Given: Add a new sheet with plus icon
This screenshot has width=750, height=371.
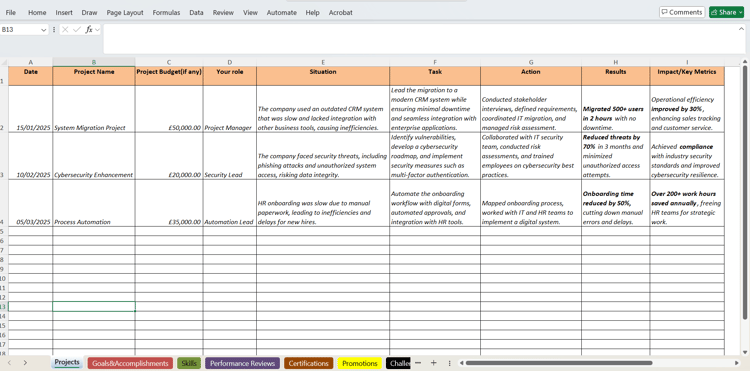Looking at the screenshot, I should point(433,363).
